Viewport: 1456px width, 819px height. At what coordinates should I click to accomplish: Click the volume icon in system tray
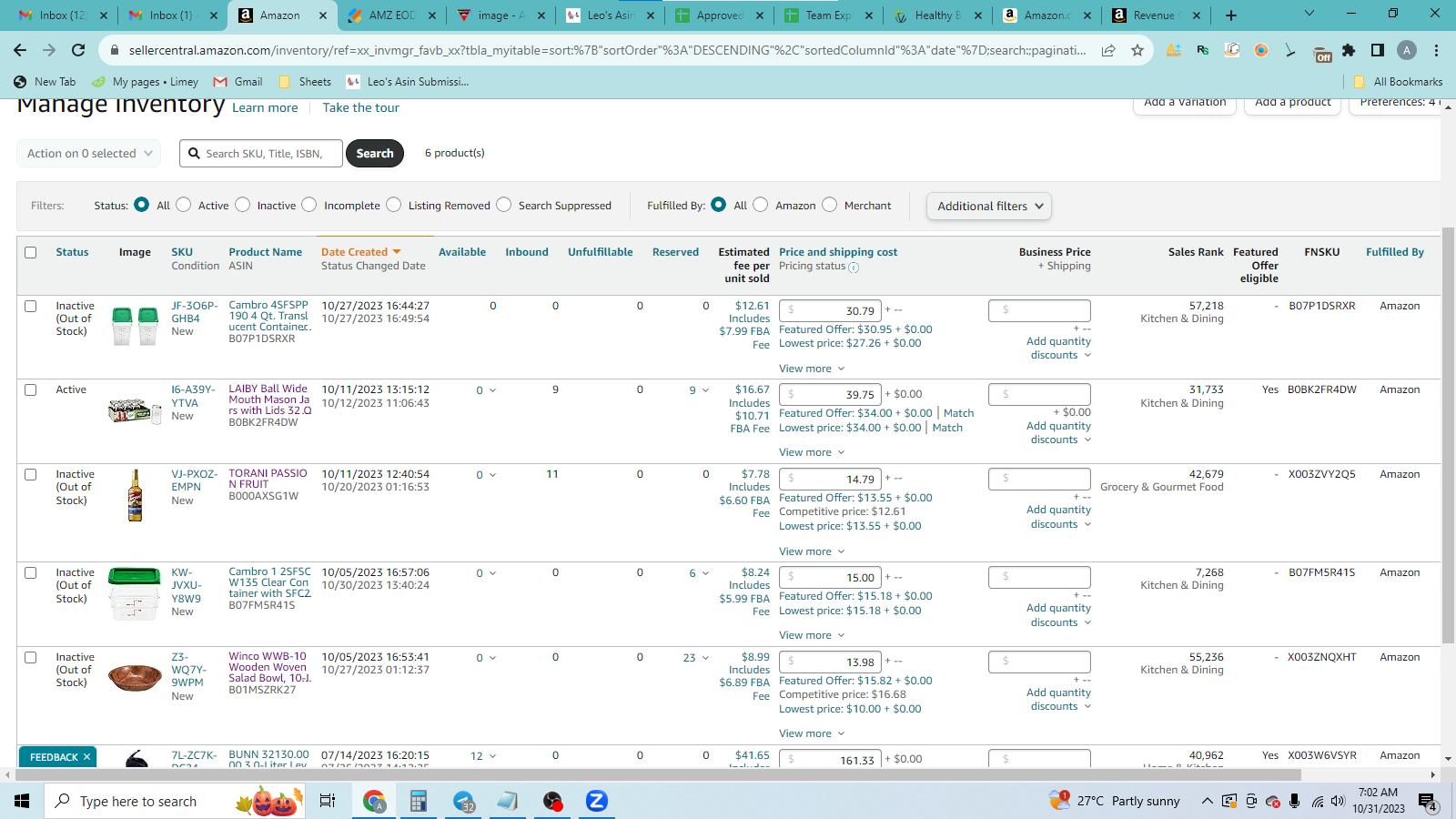(x=1338, y=802)
